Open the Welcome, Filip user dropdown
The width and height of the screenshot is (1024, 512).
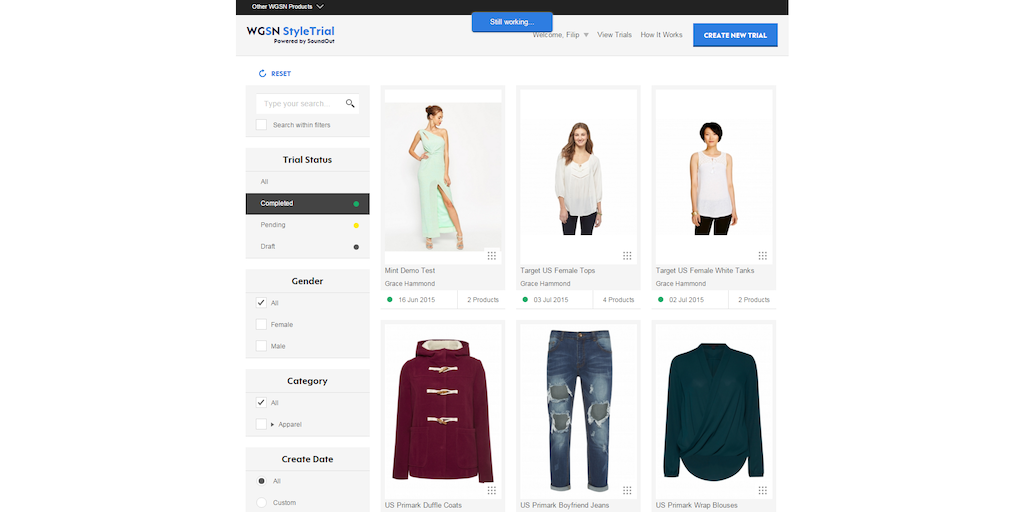coord(560,35)
